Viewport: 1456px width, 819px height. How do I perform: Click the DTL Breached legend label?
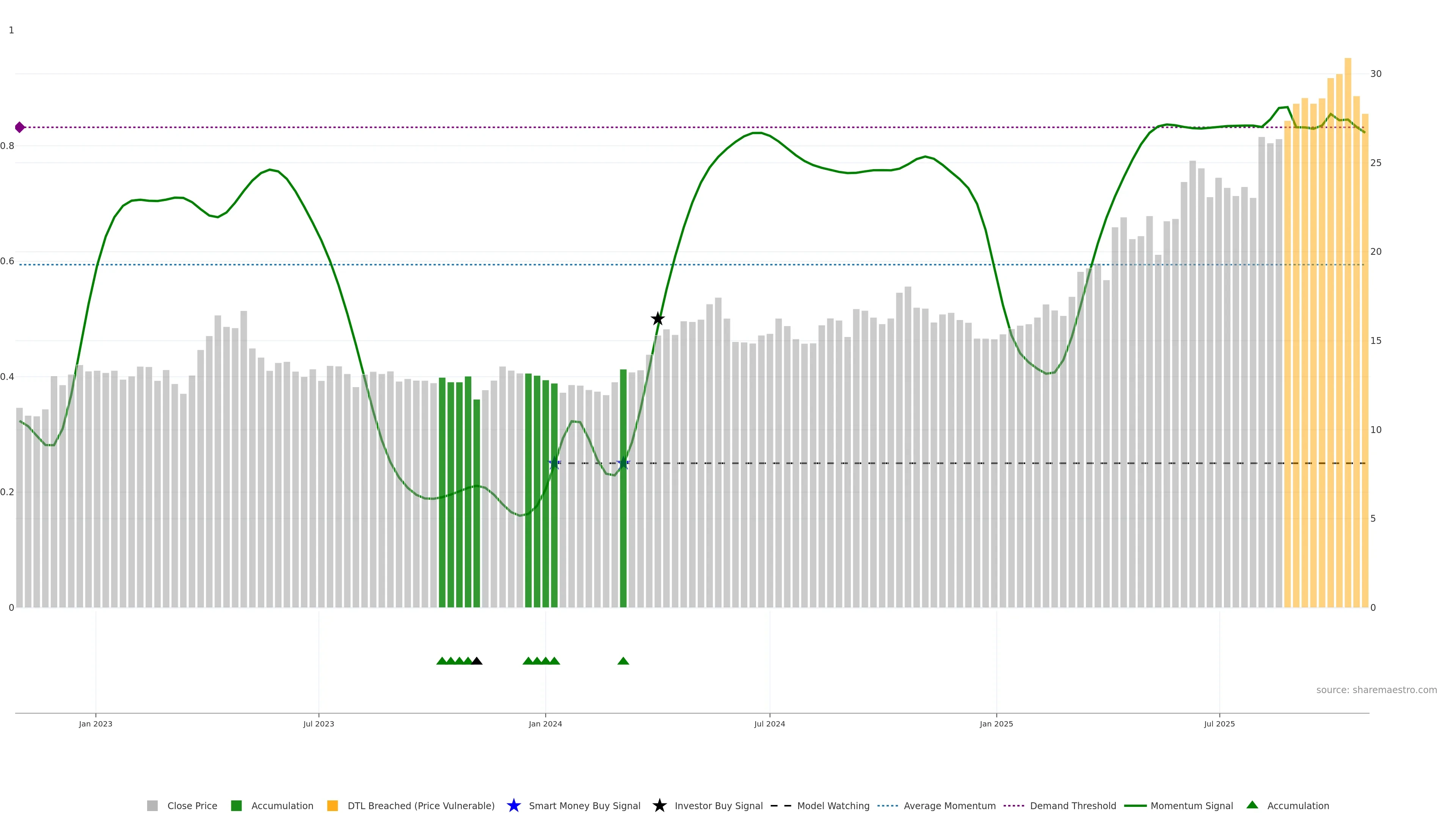click(x=420, y=805)
